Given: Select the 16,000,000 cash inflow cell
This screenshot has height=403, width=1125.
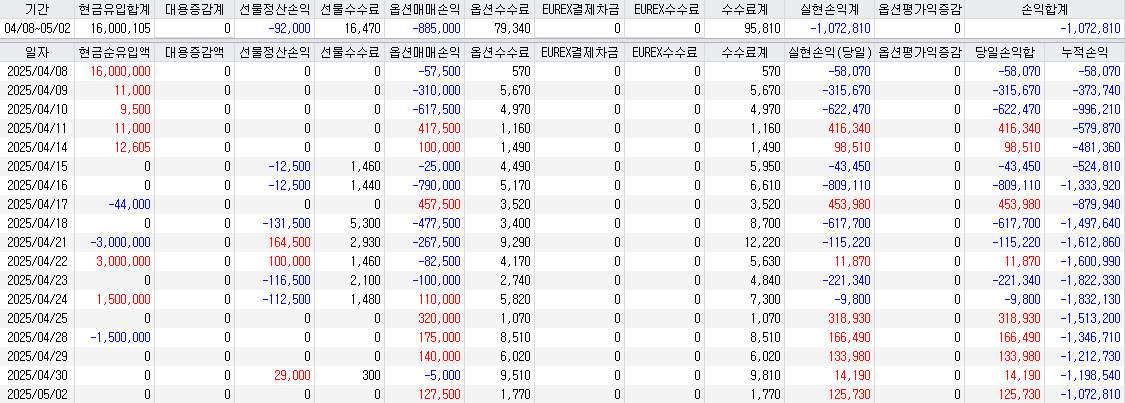Looking at the screenshot, I should [113, 71].
